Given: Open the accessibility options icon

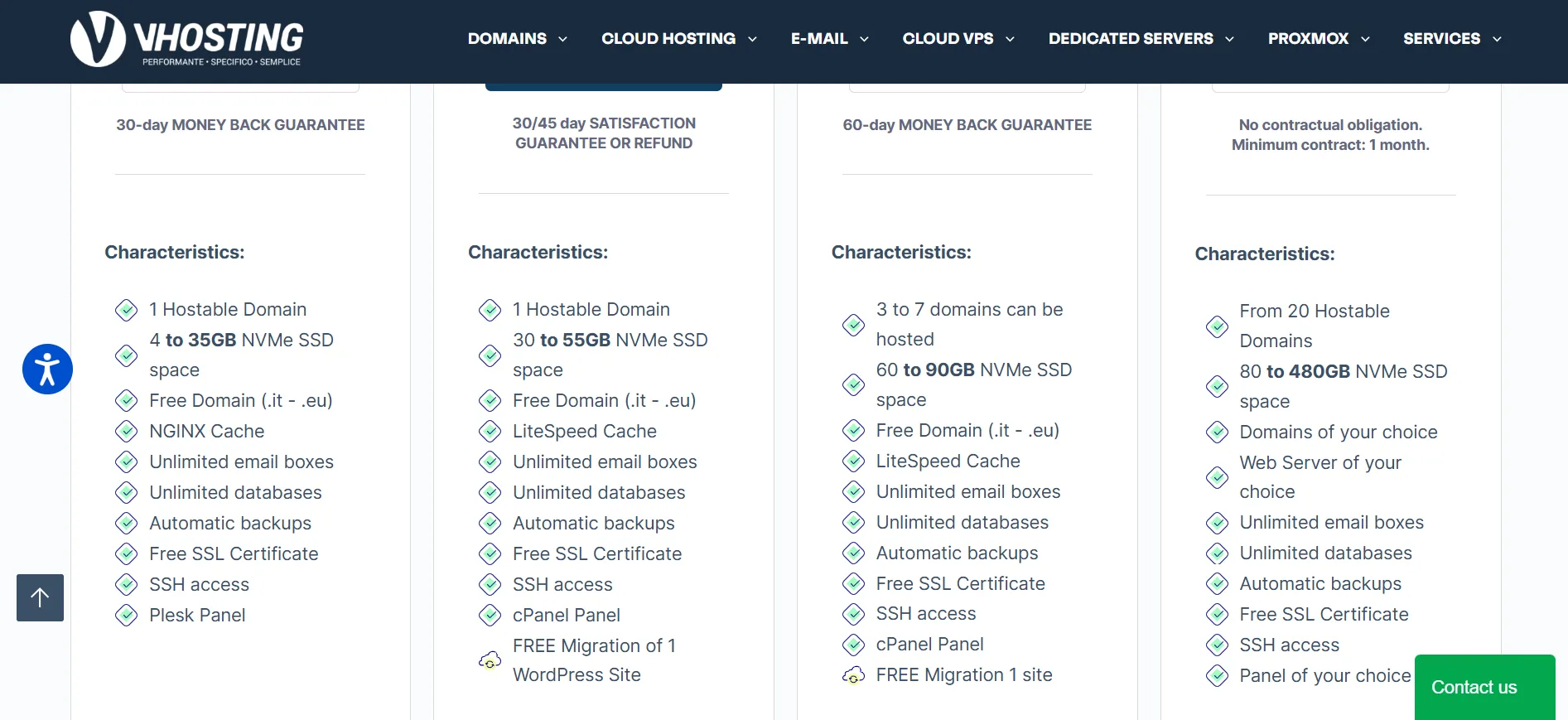Looking at the screenshot, I should 47,369.
